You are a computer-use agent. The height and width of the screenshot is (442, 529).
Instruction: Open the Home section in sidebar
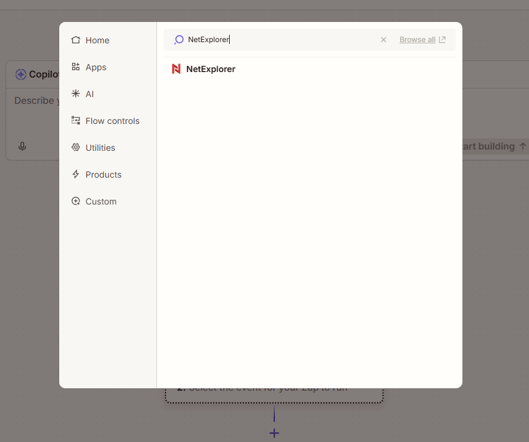tap(90, 40)
